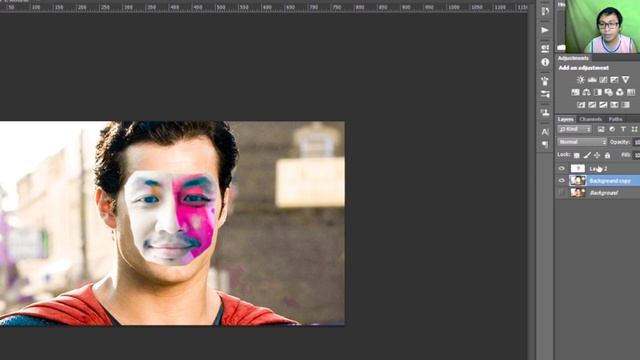Viewport: 640px width, 360px height.
Task: Open the Normal blend mode dropdown
Action: 582,142
